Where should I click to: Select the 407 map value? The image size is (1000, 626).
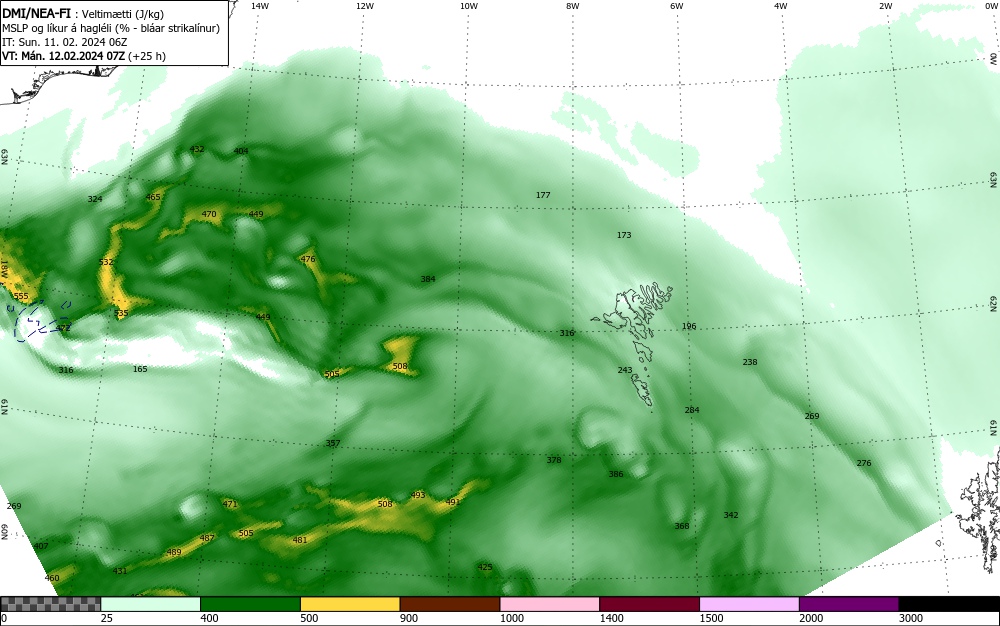point(41,546)
